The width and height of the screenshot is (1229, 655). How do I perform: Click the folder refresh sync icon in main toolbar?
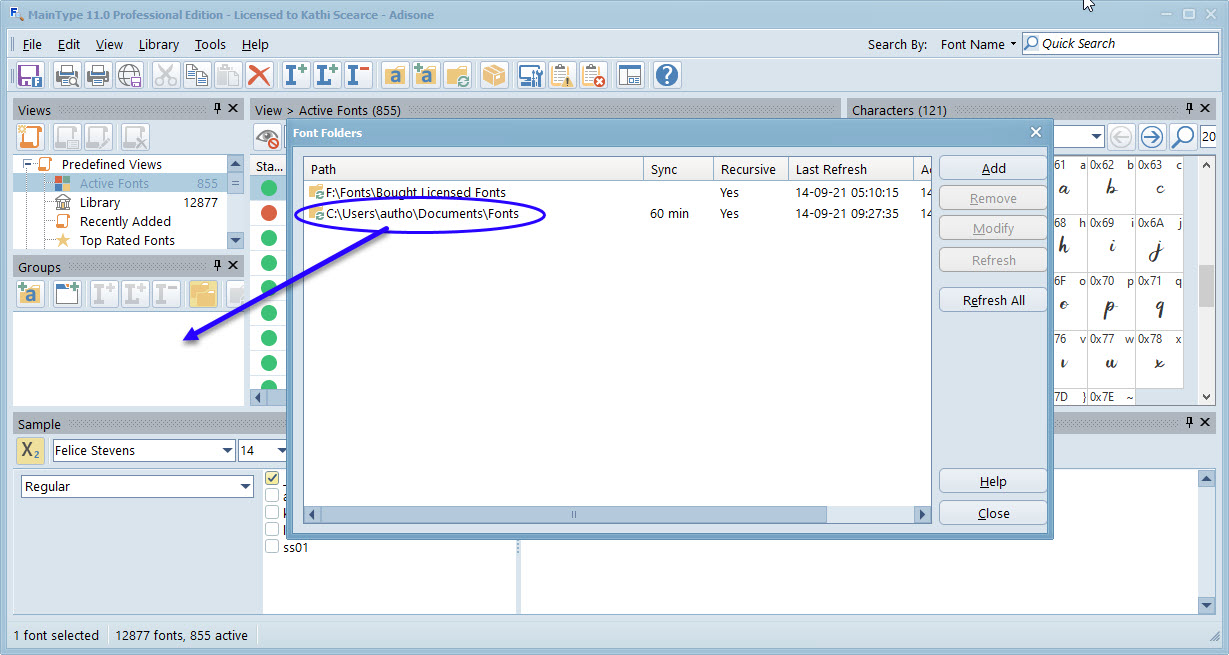click(457, 75)
